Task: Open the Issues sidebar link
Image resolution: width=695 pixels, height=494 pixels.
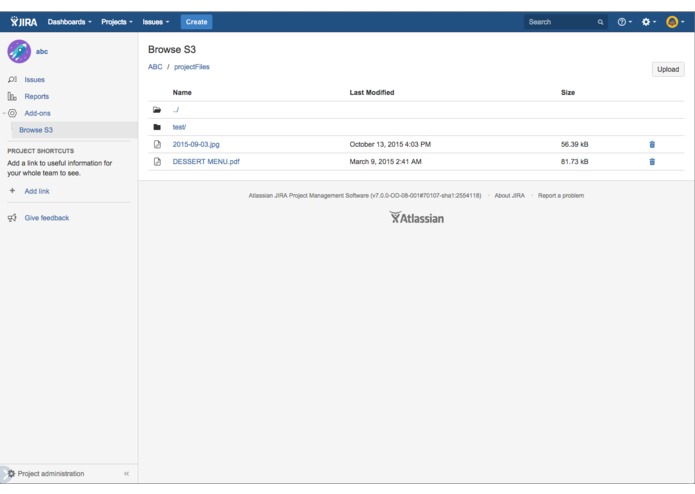Action: 35,80
